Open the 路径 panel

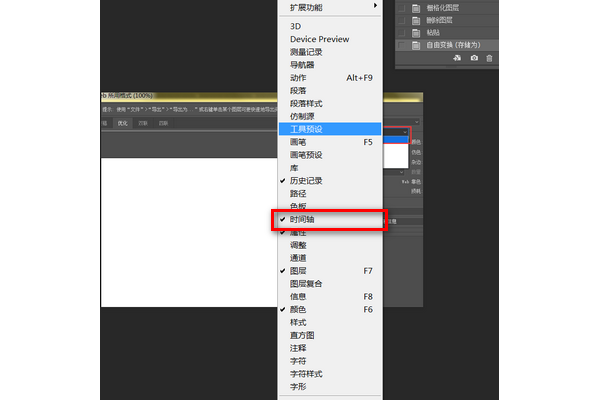pyautogui.click(x=330, y=194)
